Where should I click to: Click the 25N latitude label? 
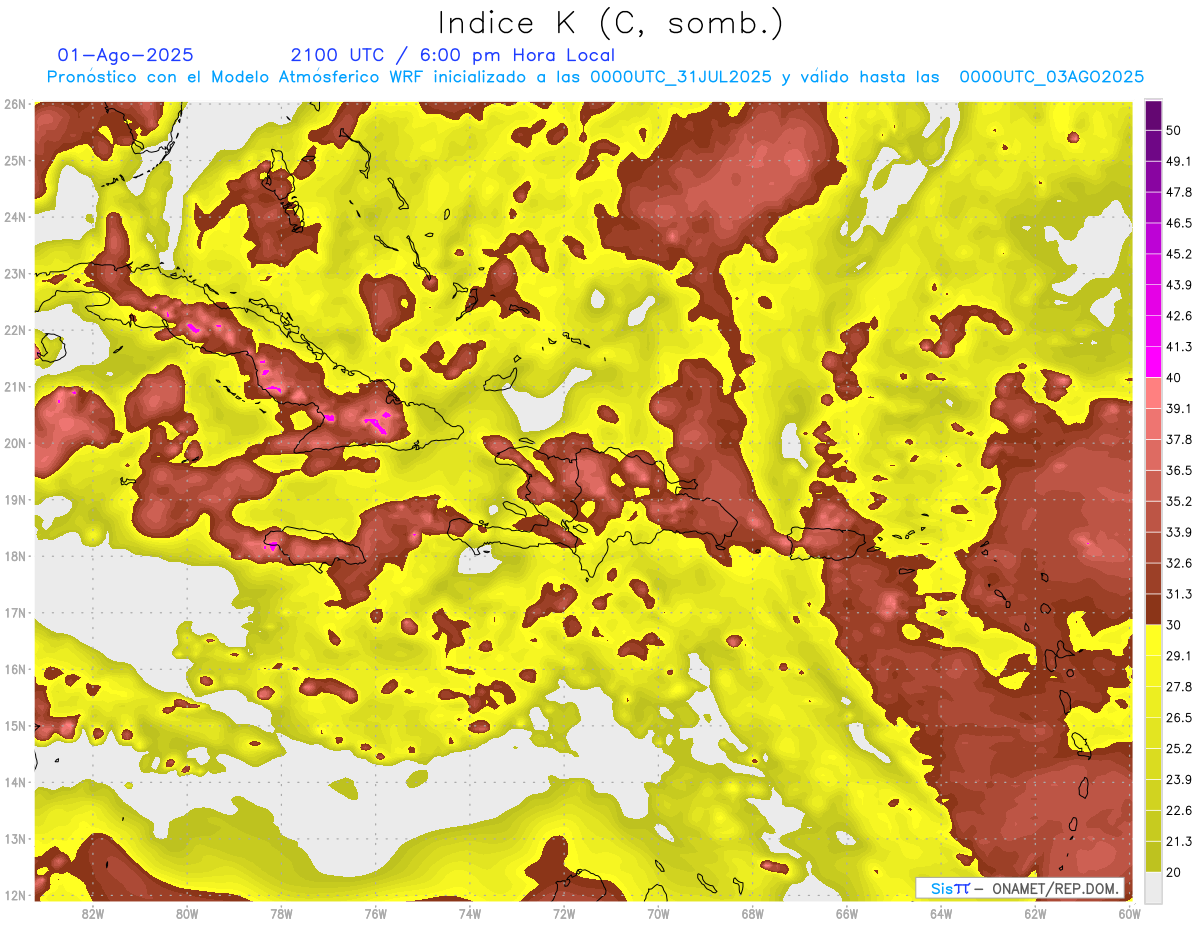pyautogui.click(x=14, y=160)
